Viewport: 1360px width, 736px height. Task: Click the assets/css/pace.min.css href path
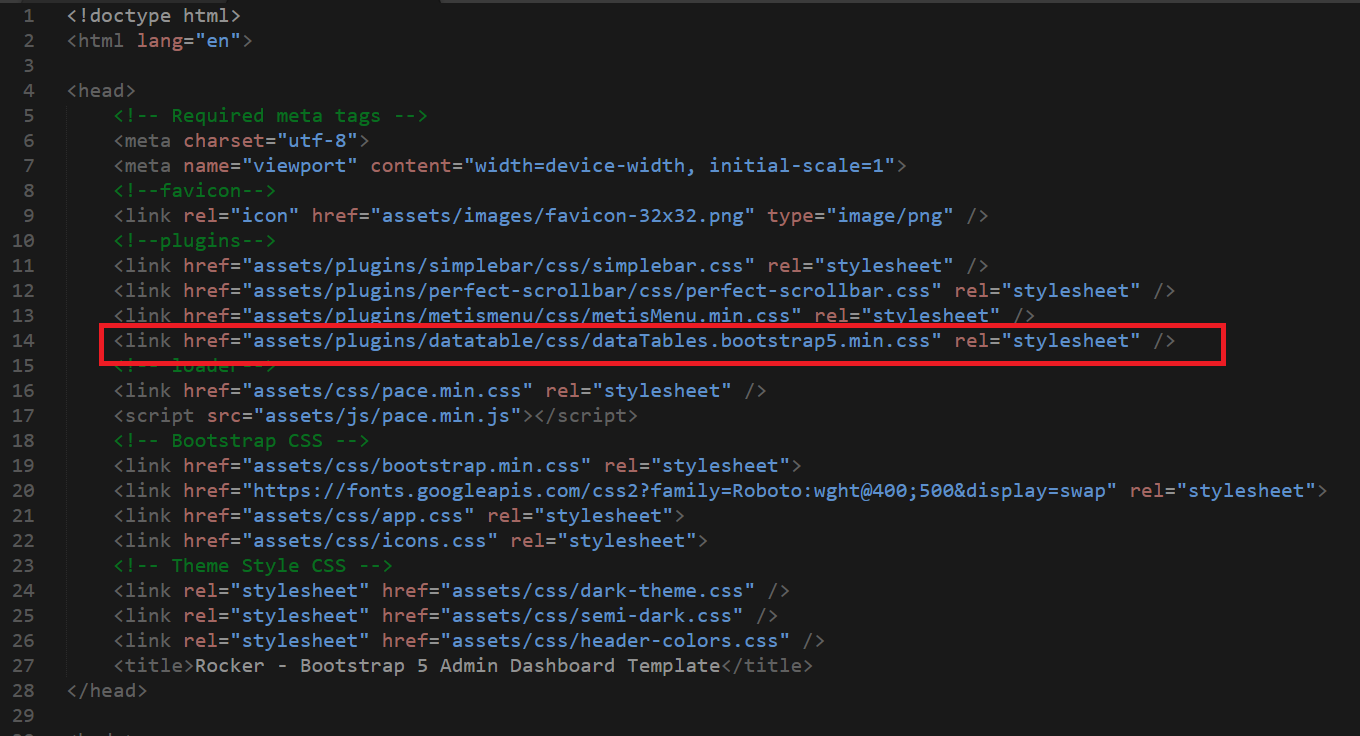[x=387, y=391]
